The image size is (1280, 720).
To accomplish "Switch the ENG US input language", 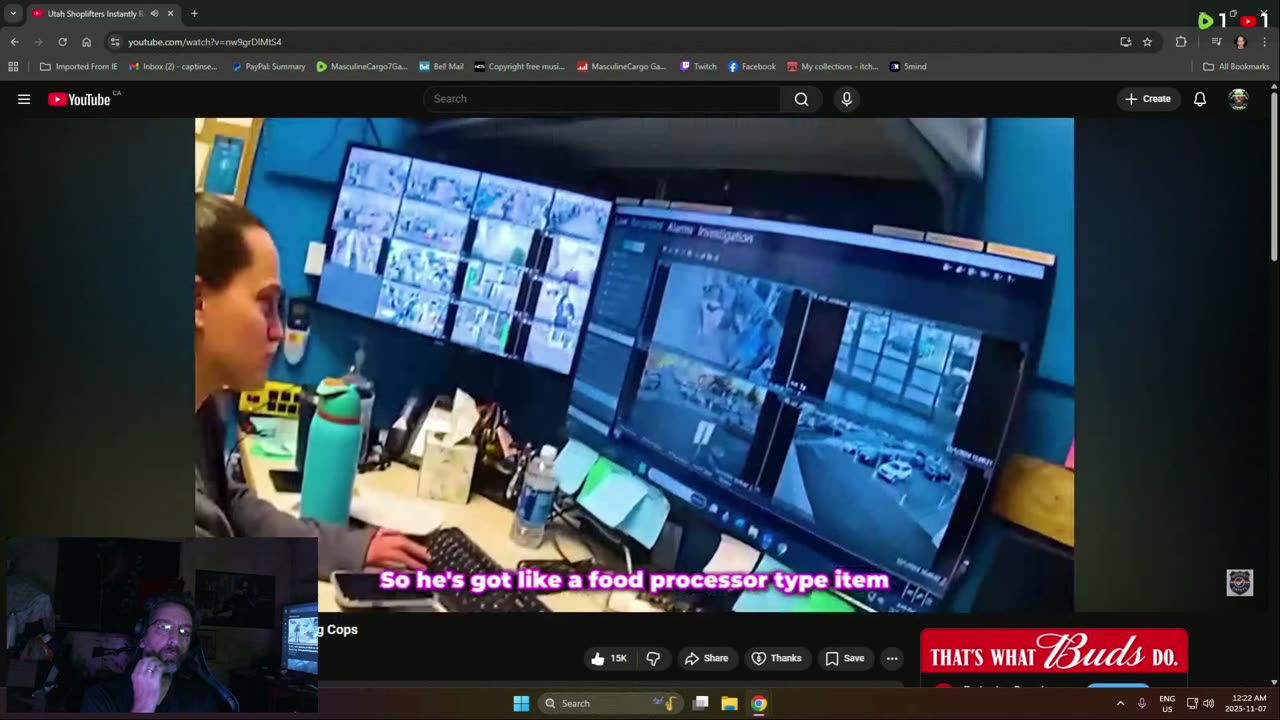I will click(1167, 703).
